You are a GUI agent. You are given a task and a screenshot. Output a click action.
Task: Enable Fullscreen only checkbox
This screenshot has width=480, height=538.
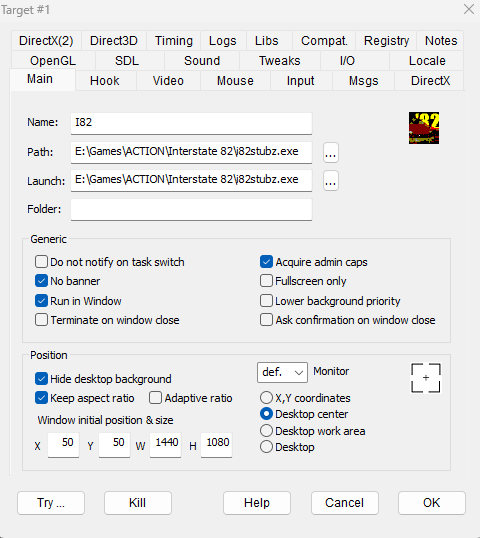pyautogui.click(x=266, y=281)
